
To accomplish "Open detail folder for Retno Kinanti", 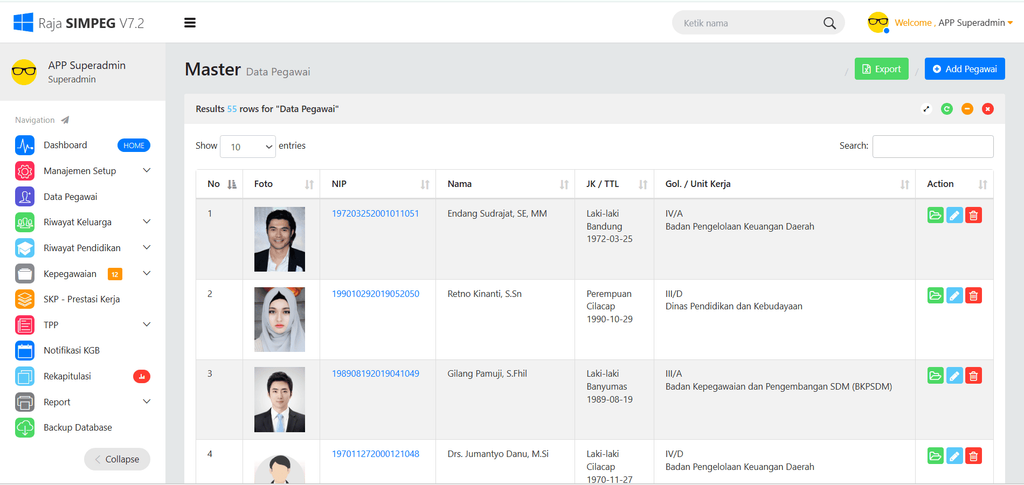I will [x=935, y=296].
